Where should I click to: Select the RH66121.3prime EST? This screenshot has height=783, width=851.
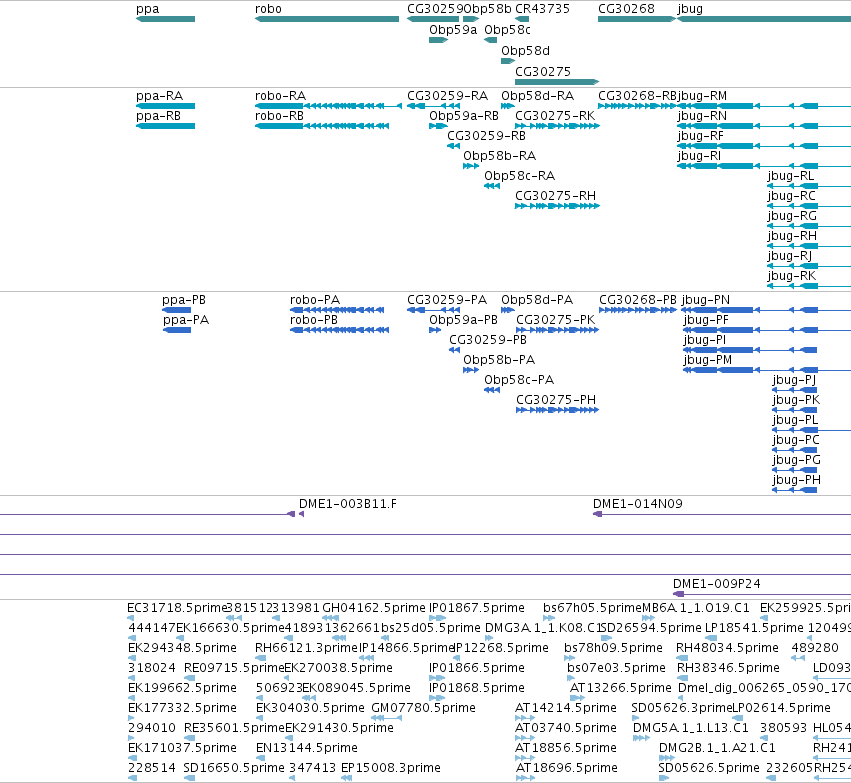261,658
